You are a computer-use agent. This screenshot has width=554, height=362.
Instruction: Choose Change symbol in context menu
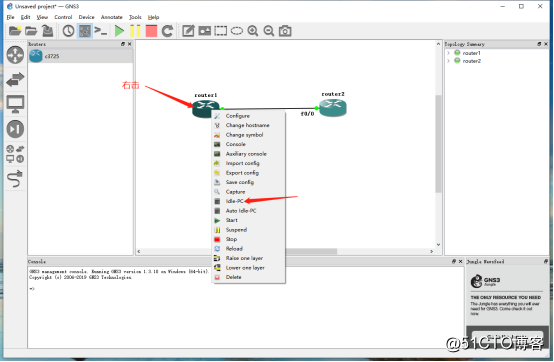click(248, 135)
